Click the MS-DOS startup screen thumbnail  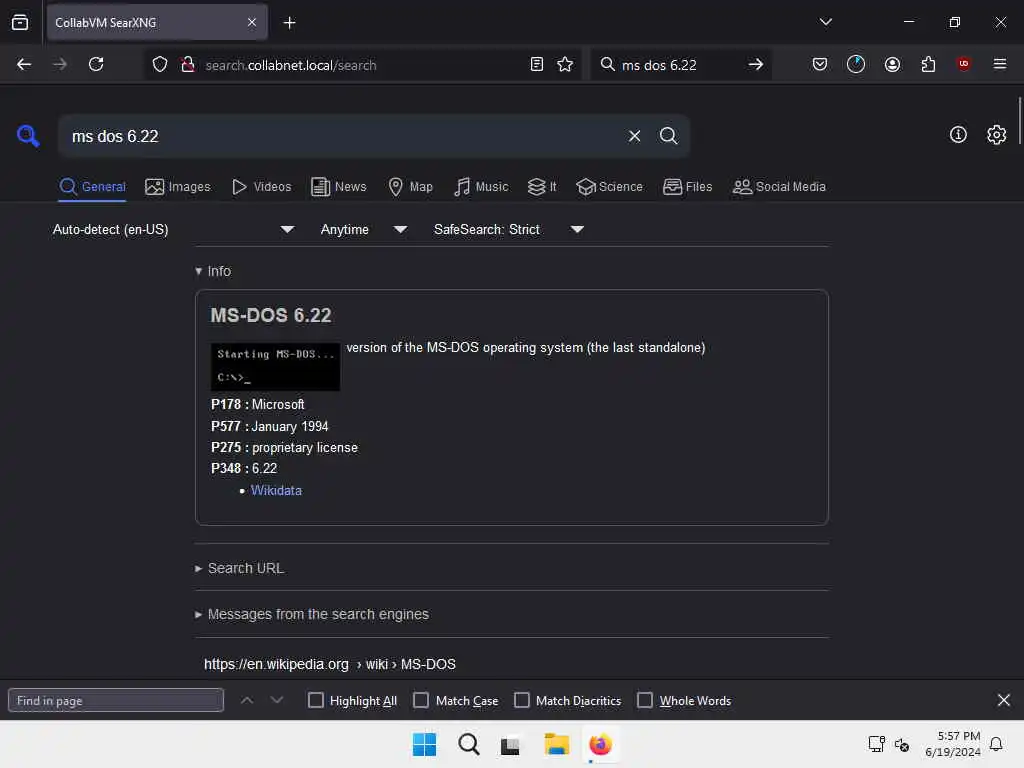[x=275, y=366]
